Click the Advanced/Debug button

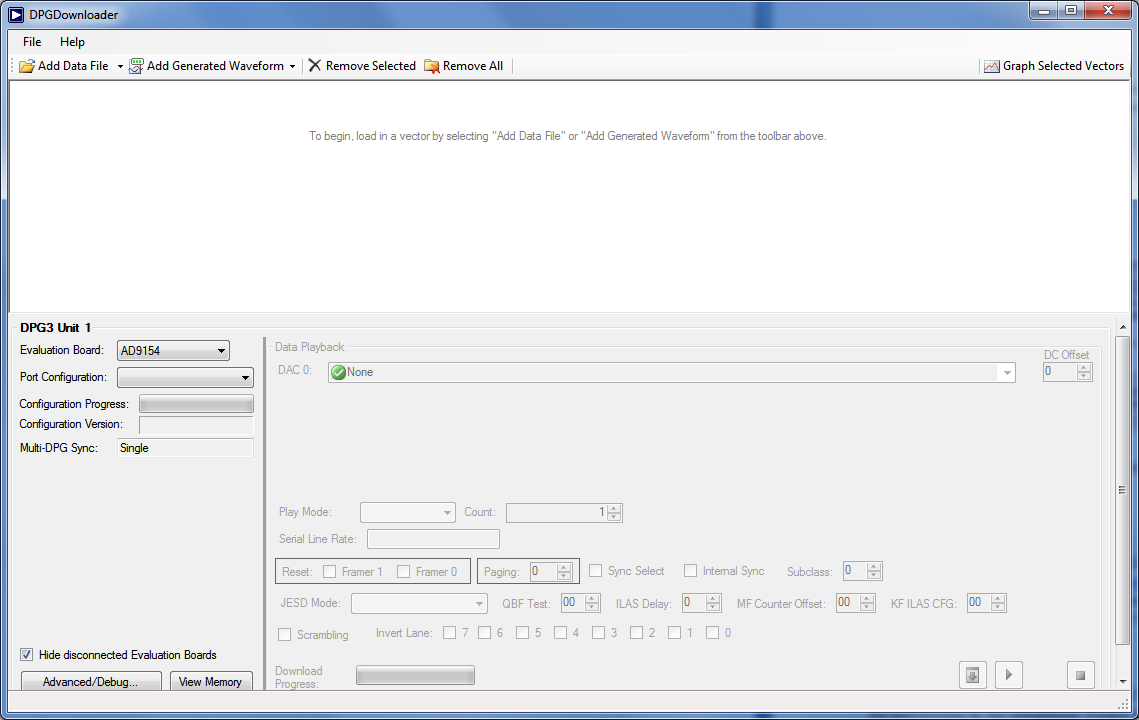[89, 682]
